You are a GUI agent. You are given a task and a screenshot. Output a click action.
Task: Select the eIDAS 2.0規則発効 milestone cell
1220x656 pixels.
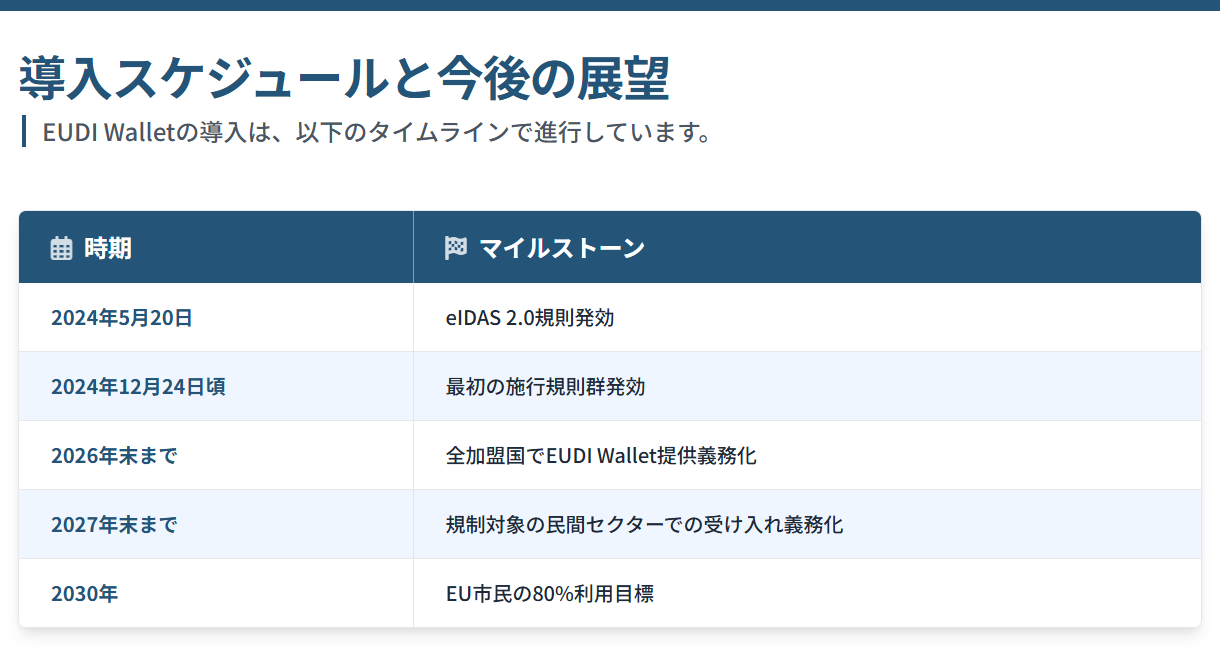pyautogui.click(x=530, y=318)
